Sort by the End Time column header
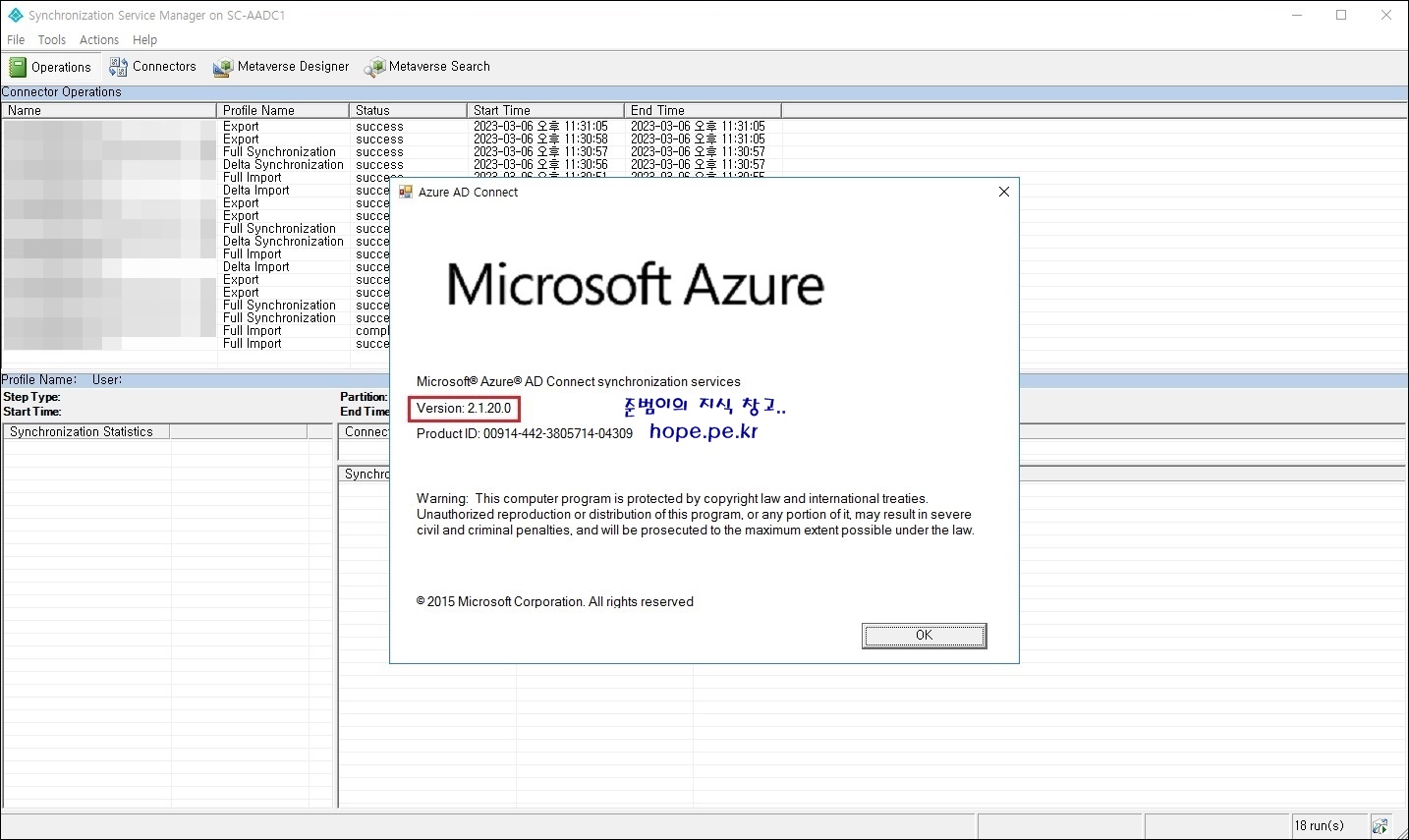Image resolution: width=1409 pixels, height=840 pixels. [703, 110]
